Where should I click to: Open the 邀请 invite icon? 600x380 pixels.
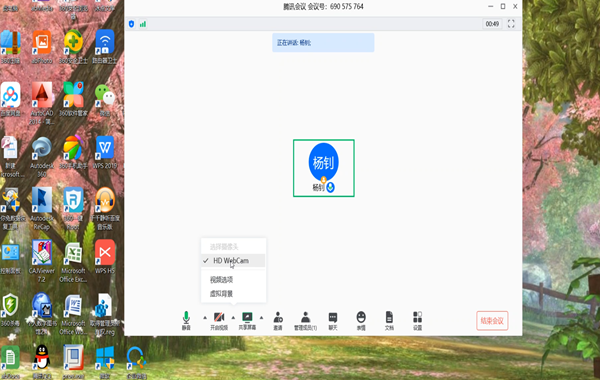pos(278,321)
